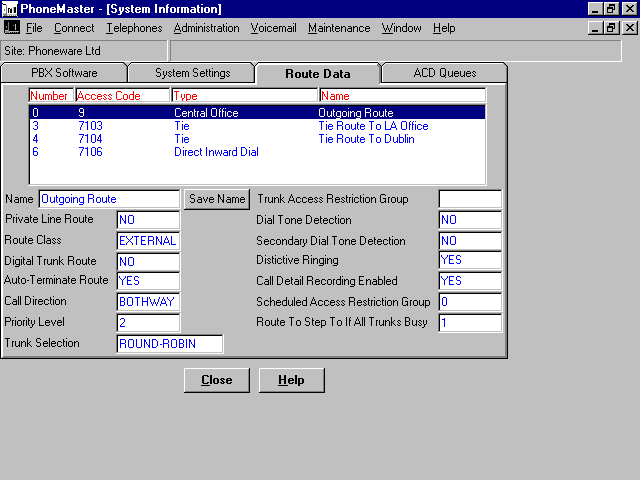Click the Priority Level field

coord(148,322)
